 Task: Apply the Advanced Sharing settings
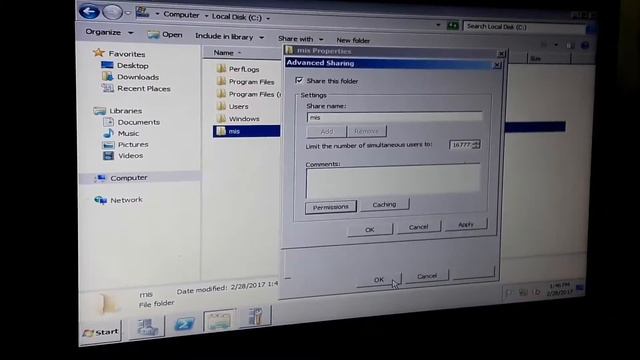pos(466,224)
